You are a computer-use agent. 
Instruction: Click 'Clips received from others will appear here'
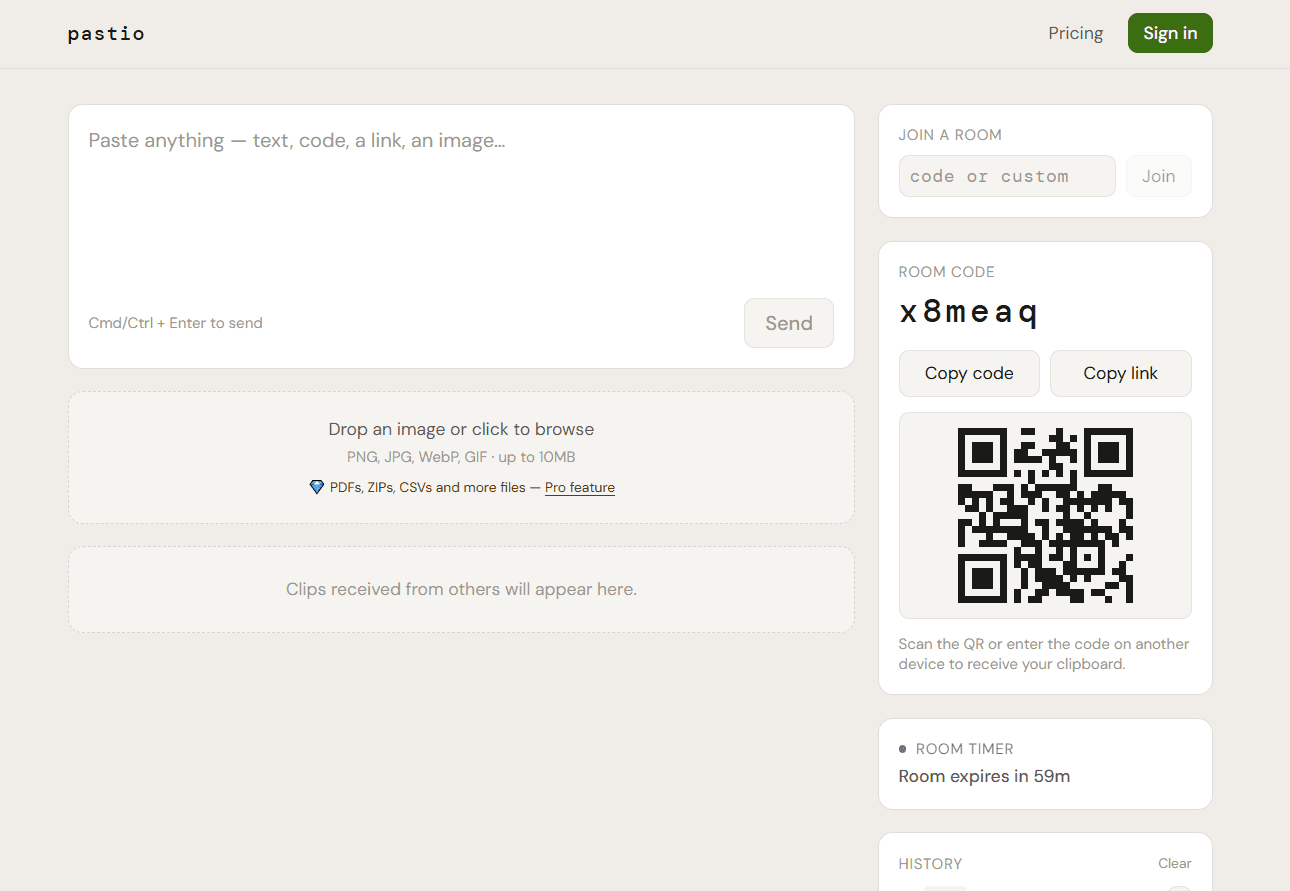tap(461, 589)
